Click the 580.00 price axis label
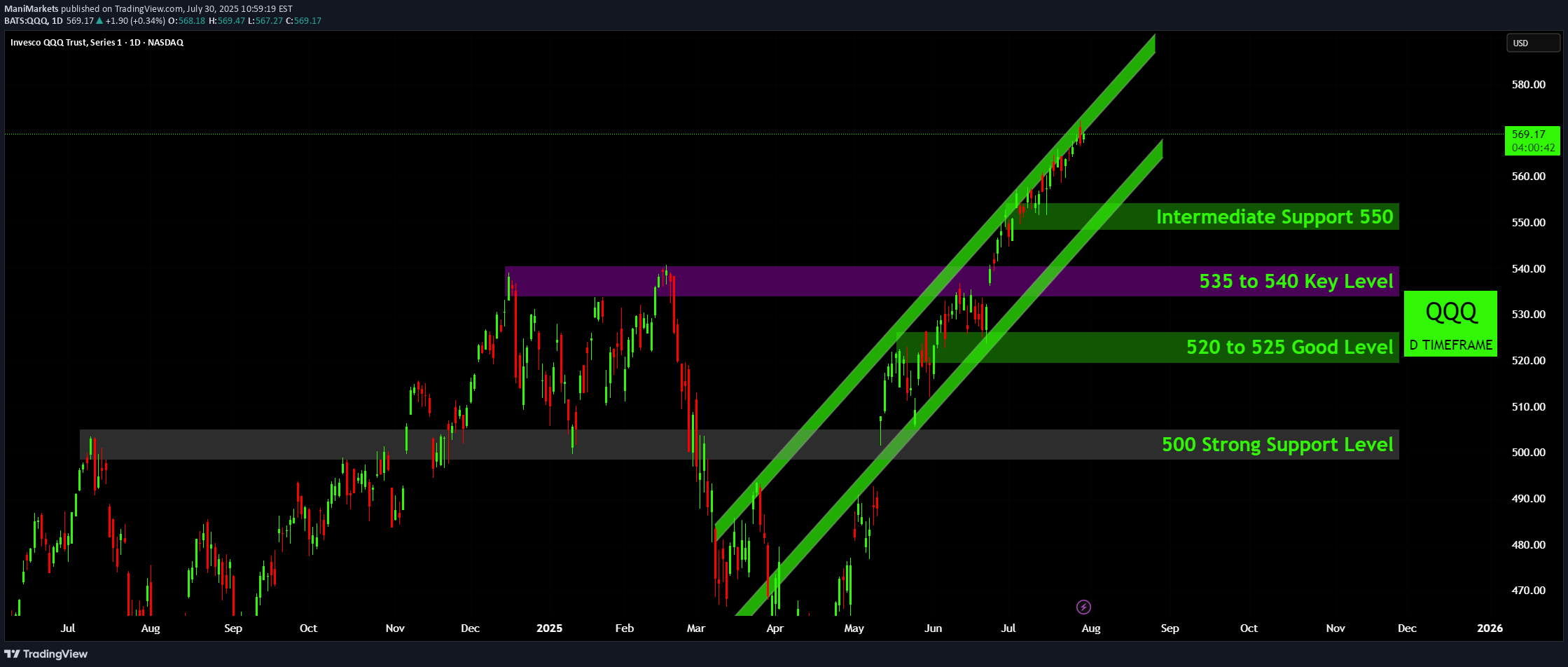The height and width of the screenshot is (667, 1568). [x=1528, y=85]
